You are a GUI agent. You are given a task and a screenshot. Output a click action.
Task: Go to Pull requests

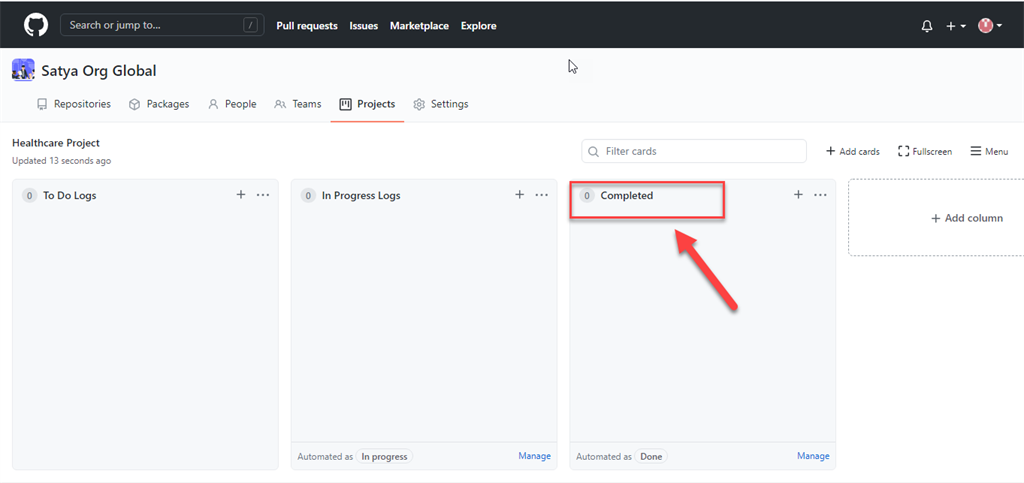pos(307,26)
